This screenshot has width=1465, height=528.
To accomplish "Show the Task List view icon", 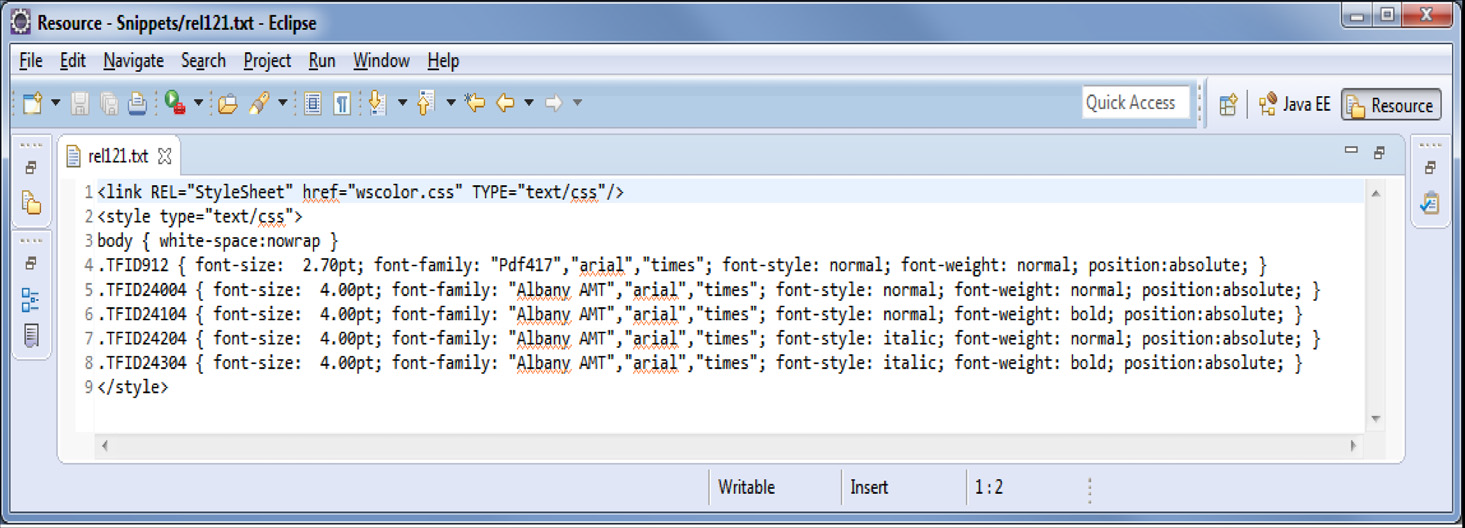I will [x=1430, y=203].
